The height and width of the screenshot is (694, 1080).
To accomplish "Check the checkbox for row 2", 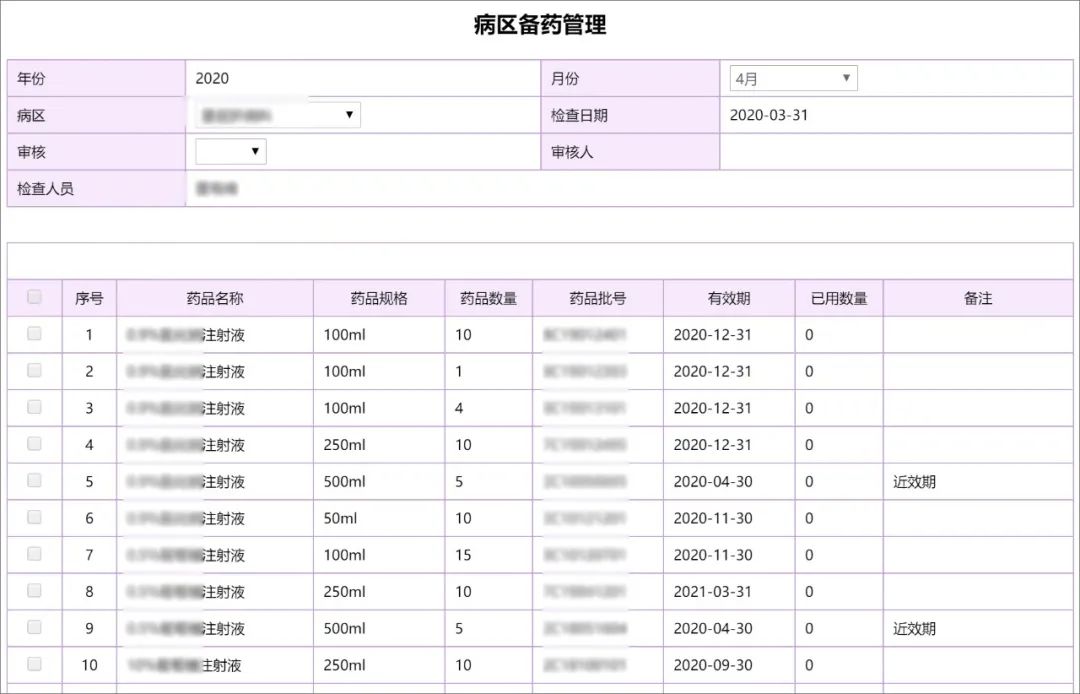I will click(34, 370).
